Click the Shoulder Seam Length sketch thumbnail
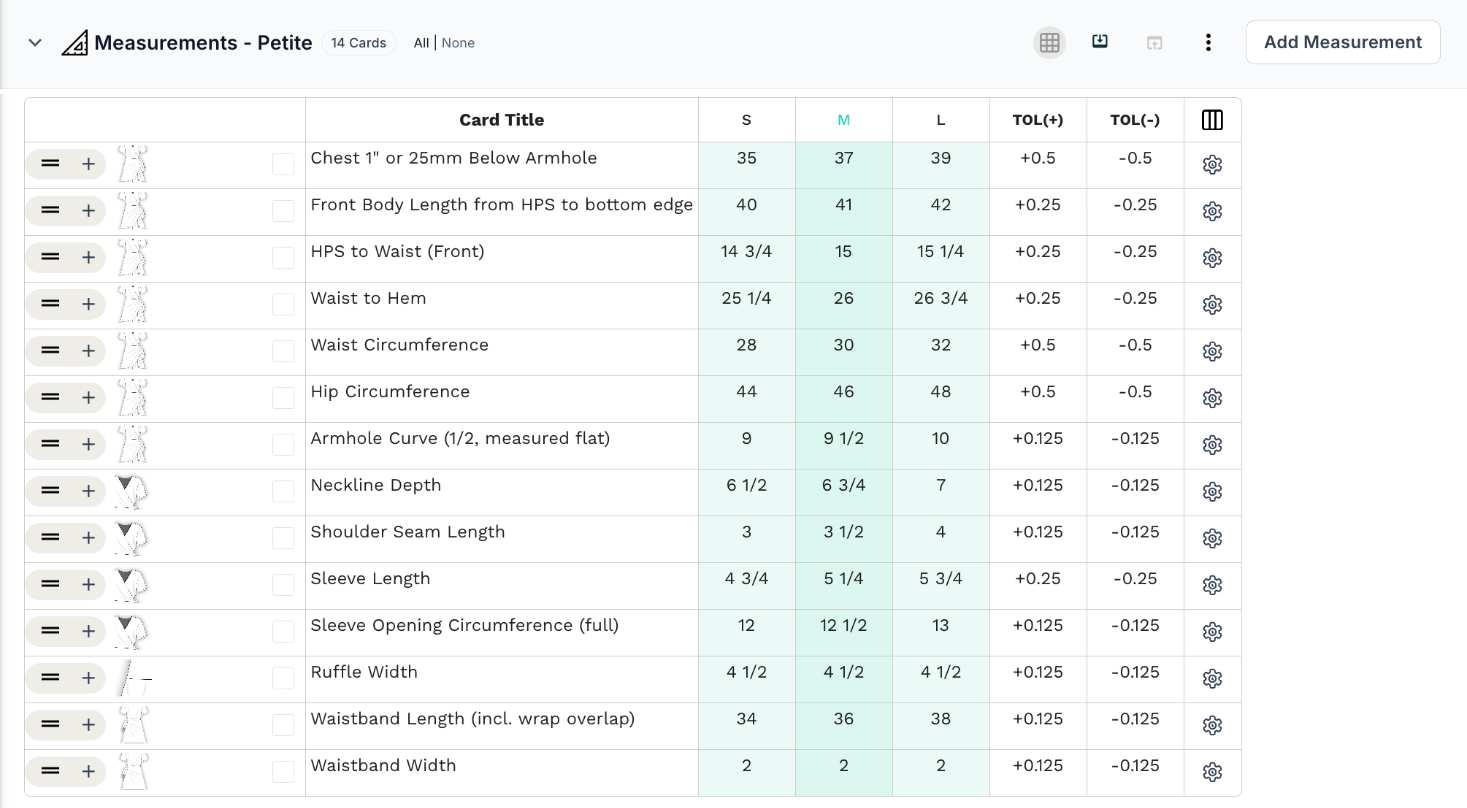1467x808 pixels. coord(130,538)
